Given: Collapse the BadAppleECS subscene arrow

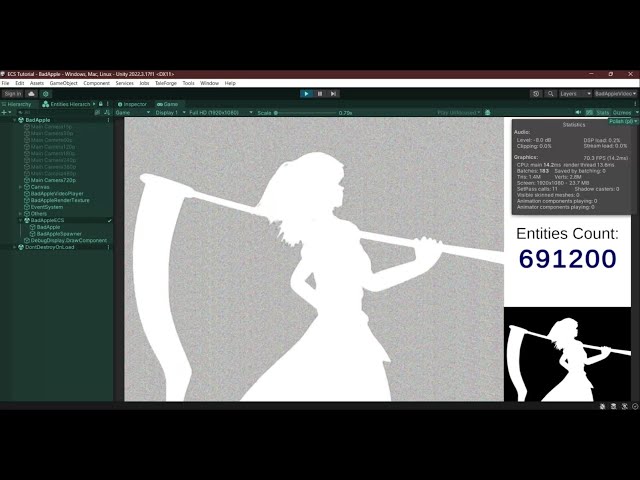Looking at the screenshot, I should click(20, 220).
